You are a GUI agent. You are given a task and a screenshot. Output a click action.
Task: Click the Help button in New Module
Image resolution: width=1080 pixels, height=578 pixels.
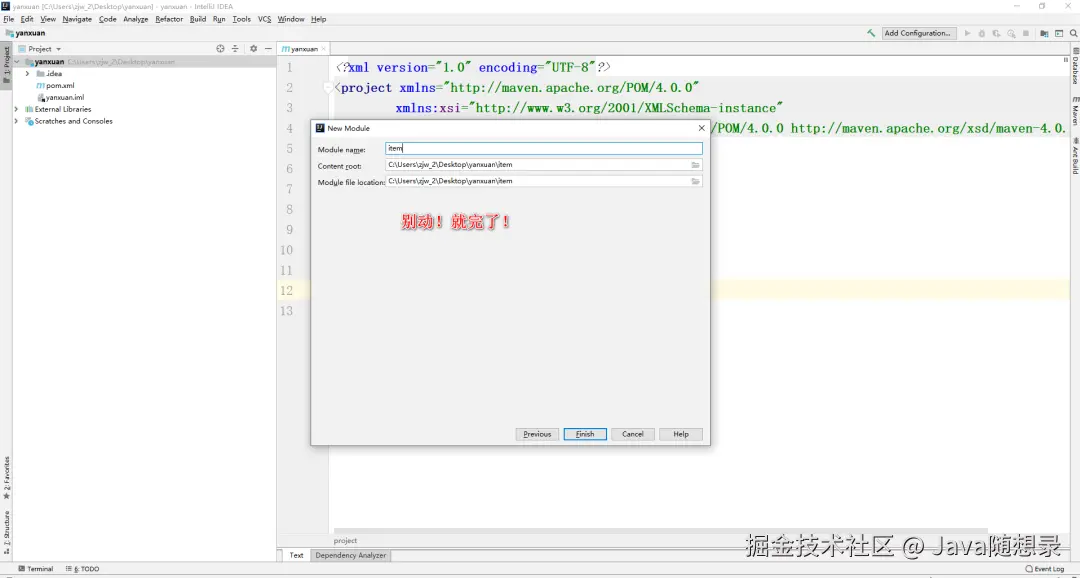click(x=681, y=434)
